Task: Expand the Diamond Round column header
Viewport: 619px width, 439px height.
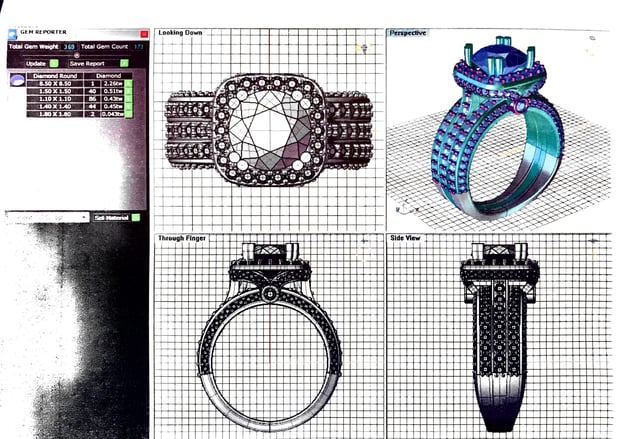Action: [56, 75]
